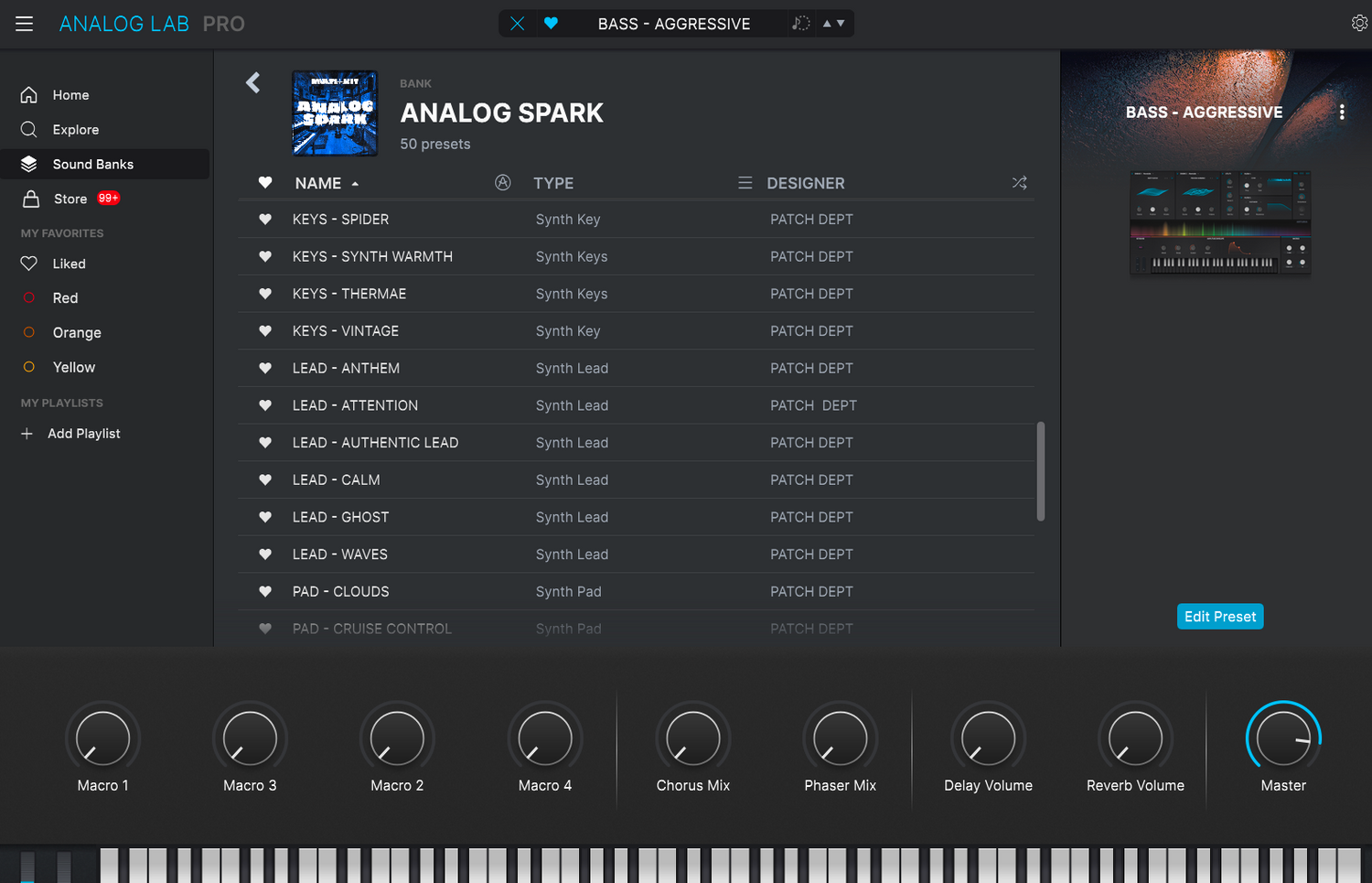Add a new playlist
Image resolution: width=1372 pixels, height=883 pixels.
(83, 434)
